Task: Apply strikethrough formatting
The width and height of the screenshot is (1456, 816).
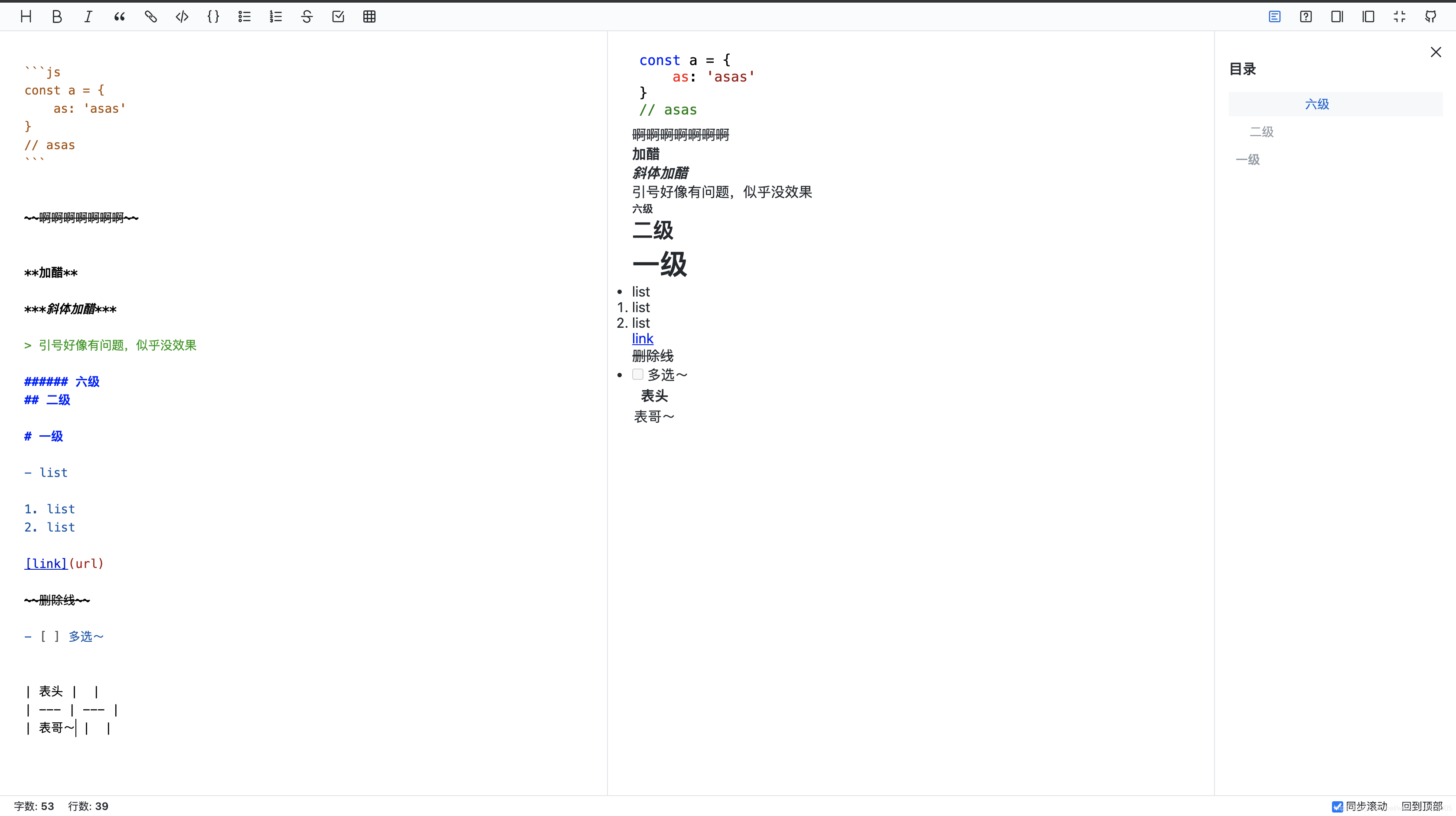Action: (x=307, y=16)
